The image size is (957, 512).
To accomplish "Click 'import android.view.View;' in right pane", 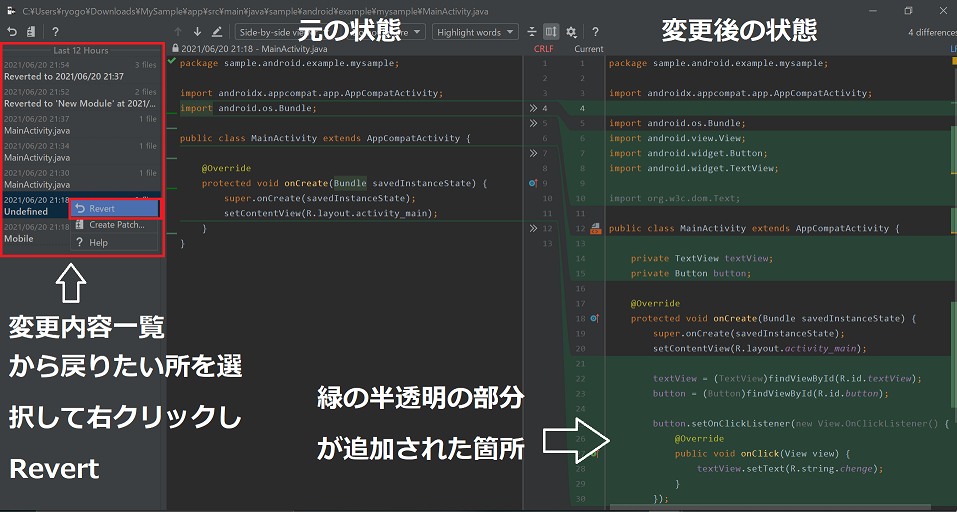I will click(677, 138).
